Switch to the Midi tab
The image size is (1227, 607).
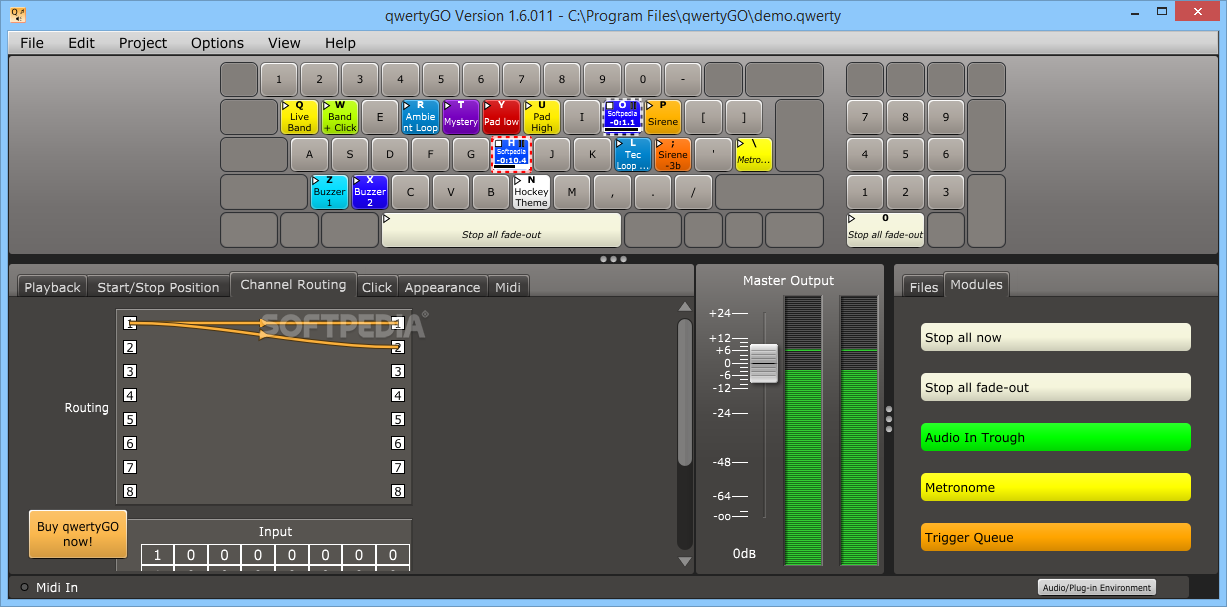pyautogui.click(x=508, y=287)
